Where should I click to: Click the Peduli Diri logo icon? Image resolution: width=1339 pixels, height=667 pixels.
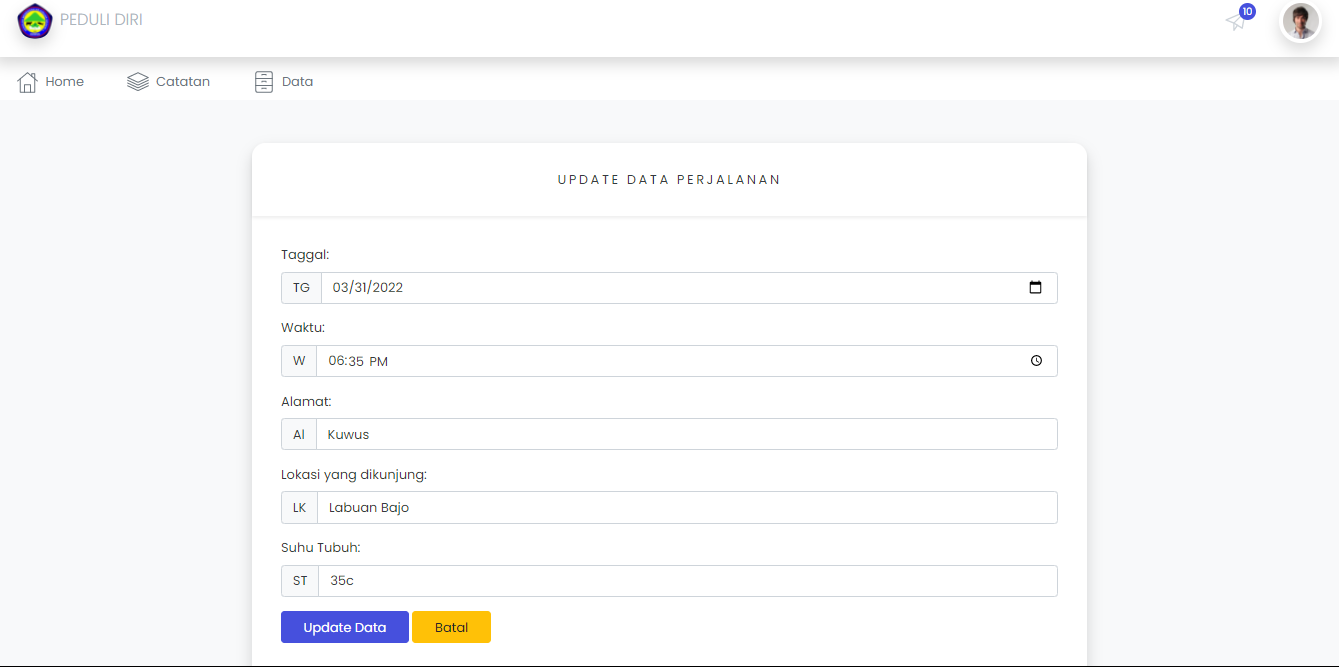[x=34, y=21]
